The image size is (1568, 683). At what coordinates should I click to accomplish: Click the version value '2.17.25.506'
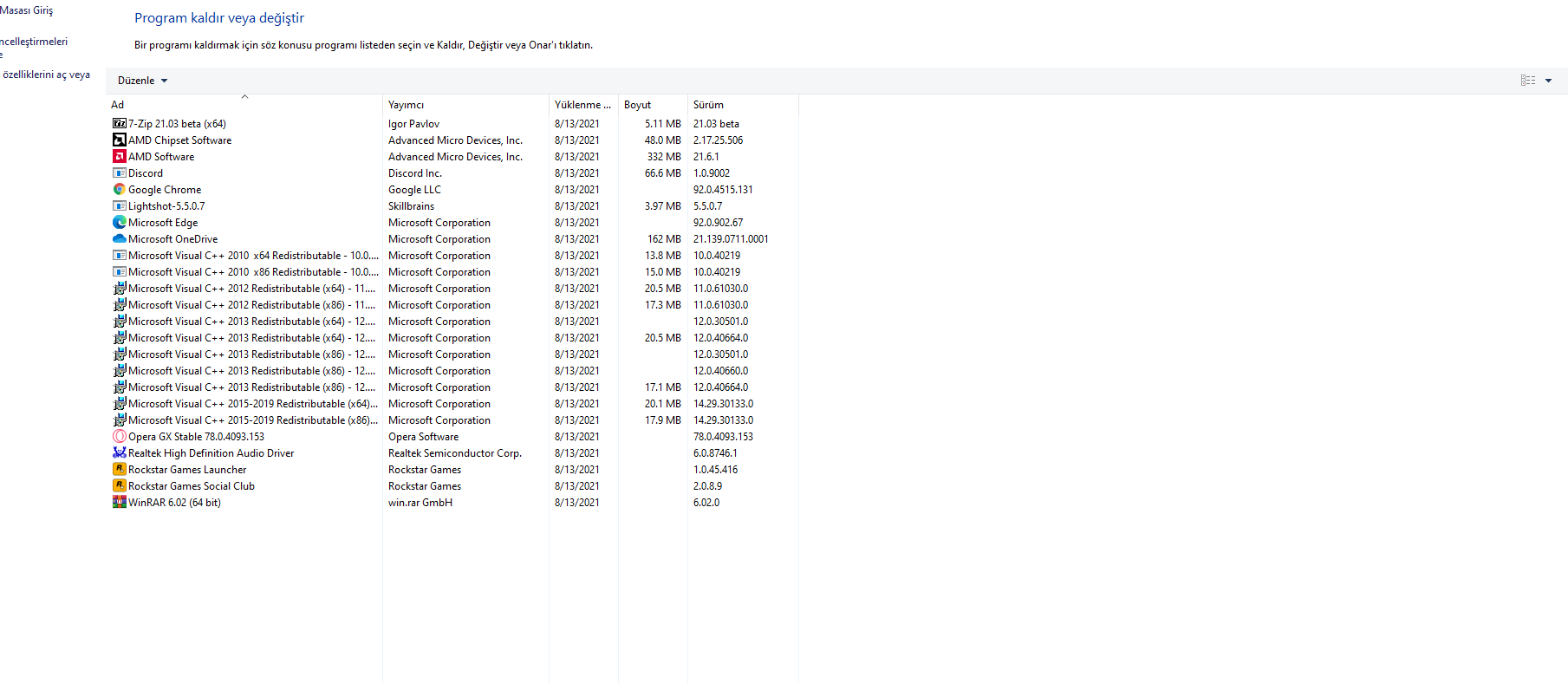coord(718,140)
